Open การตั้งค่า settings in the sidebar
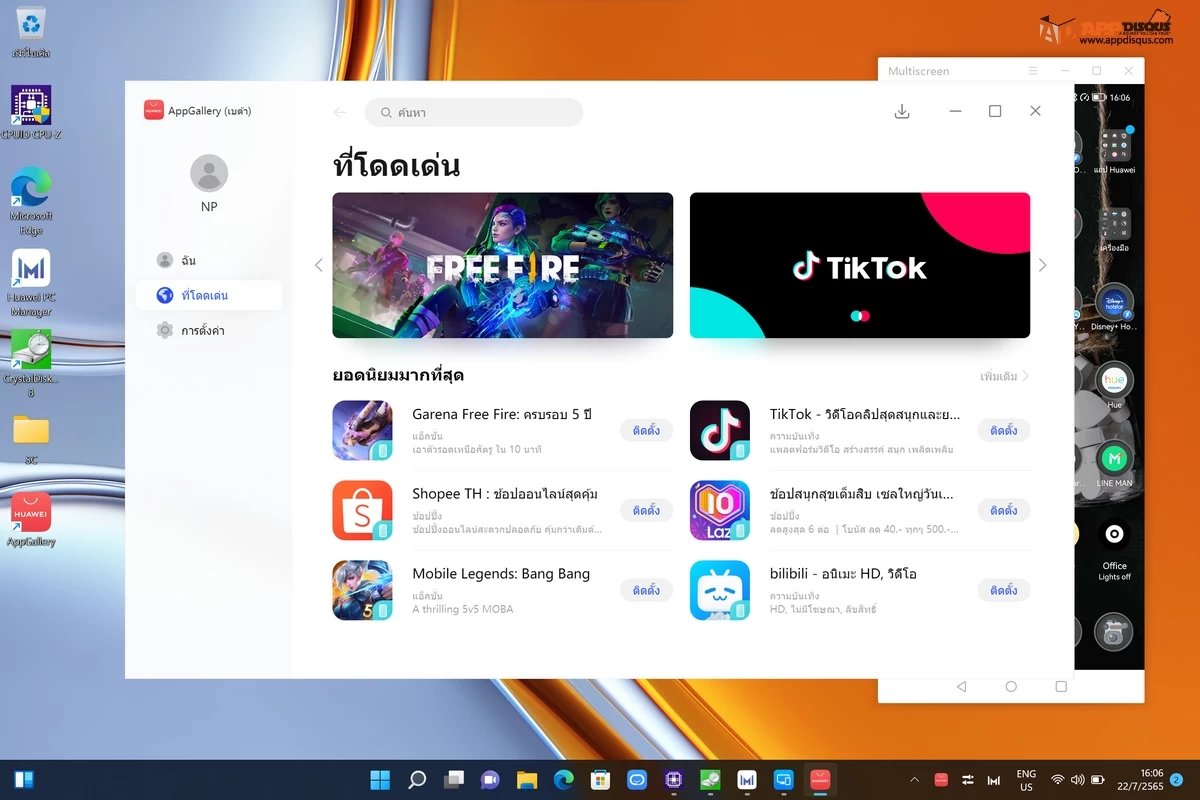 [x=209, y=330]
